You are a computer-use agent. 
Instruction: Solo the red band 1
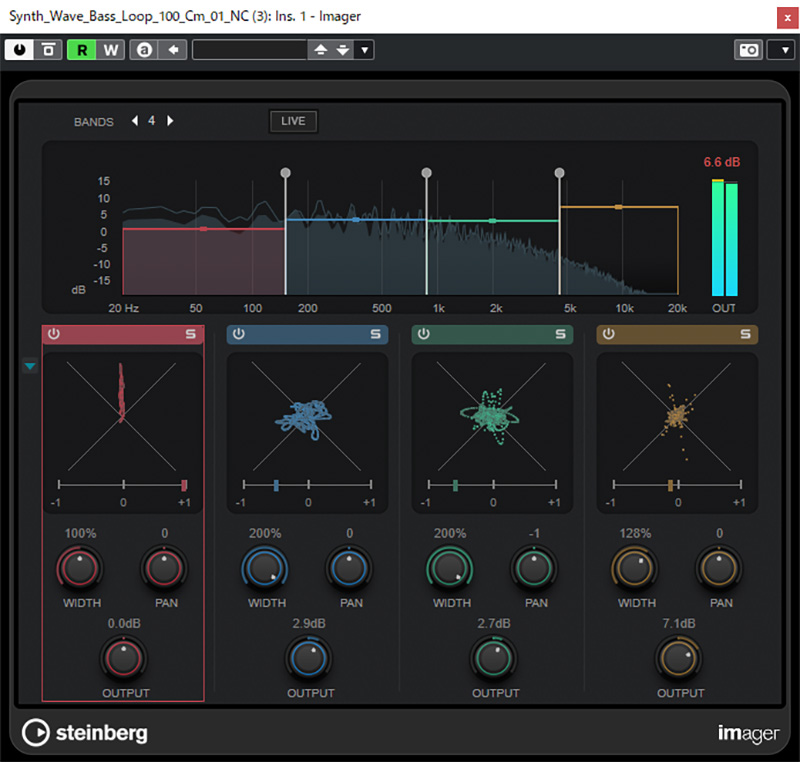tap(190, 334)
